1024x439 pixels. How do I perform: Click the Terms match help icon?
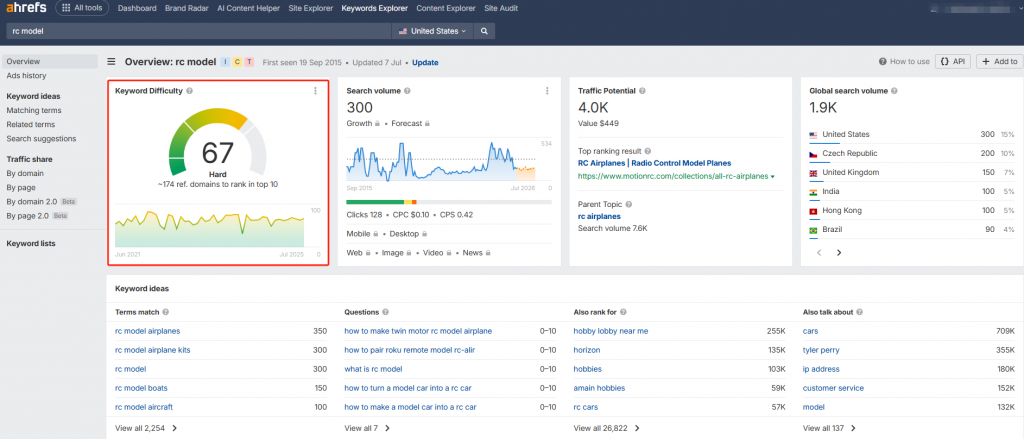pyautogui.click(x=165, y=312)
